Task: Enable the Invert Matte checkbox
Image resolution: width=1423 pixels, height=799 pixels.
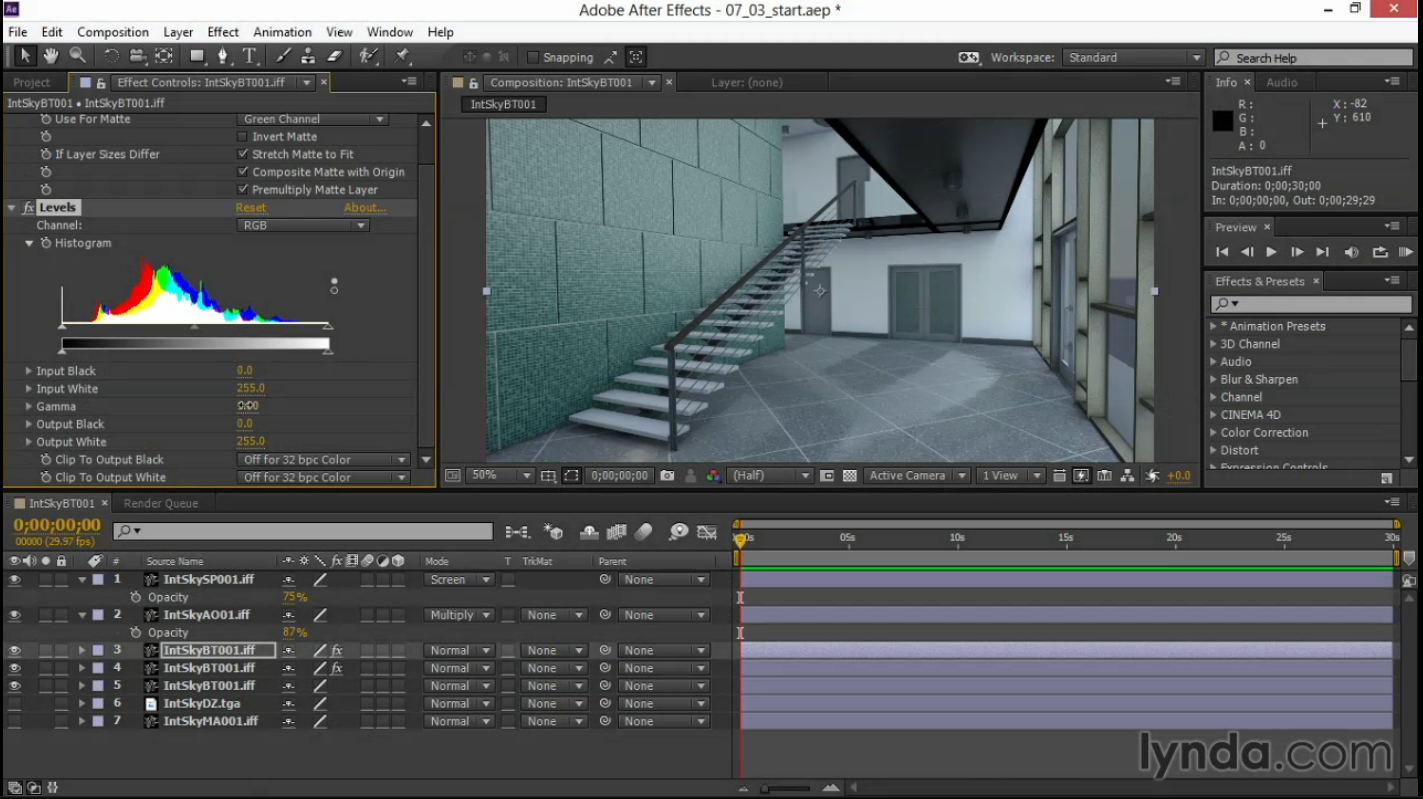Action: 242,137
